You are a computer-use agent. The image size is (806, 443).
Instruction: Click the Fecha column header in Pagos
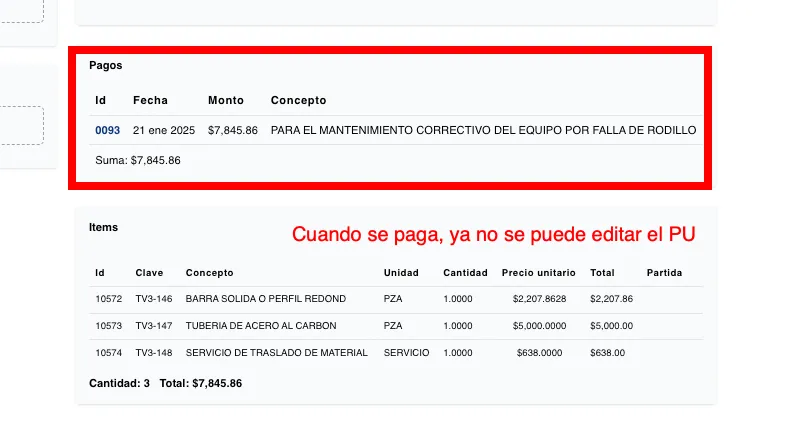coord(150,101)
